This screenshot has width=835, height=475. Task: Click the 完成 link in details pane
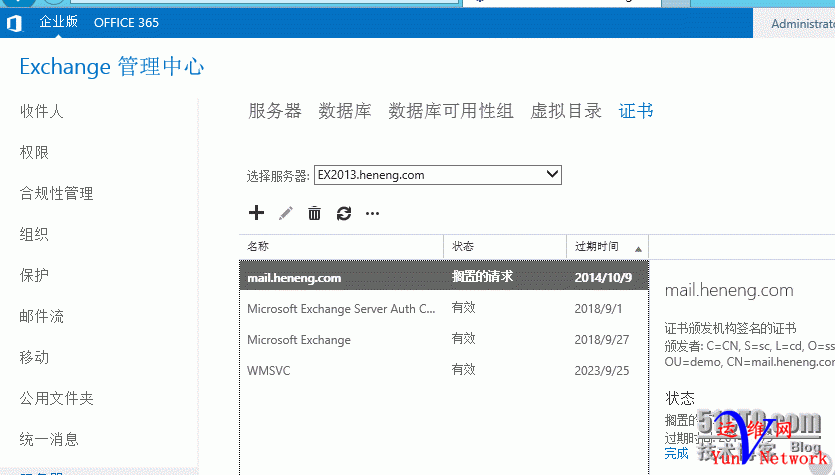tap(676, 453)
